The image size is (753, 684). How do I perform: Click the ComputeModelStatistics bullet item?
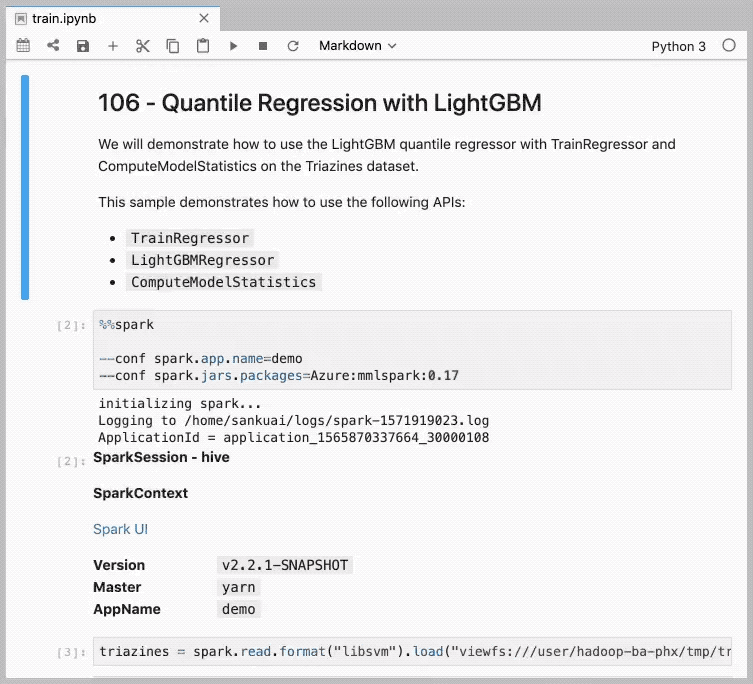(x=223, y=282)
